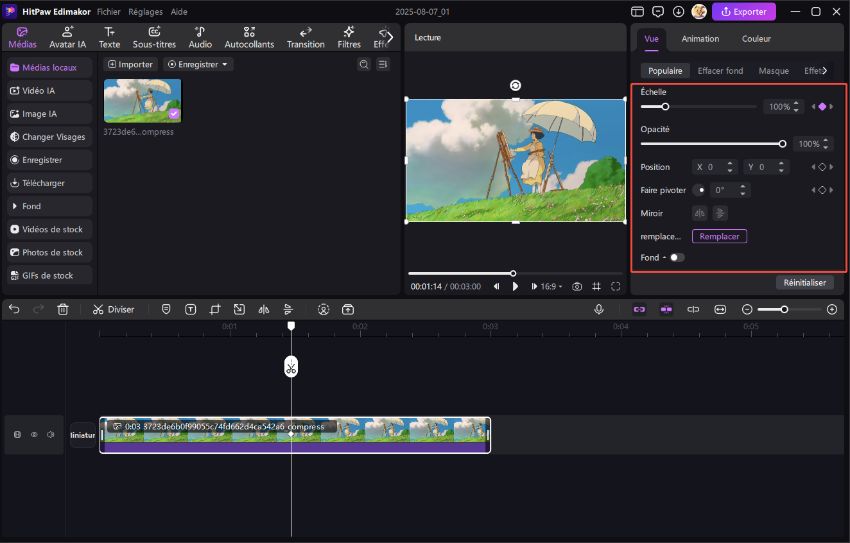Select Photos de stock
Image resolution: width=850 pixels, height=543 pixels.
[x=49, y=253]
